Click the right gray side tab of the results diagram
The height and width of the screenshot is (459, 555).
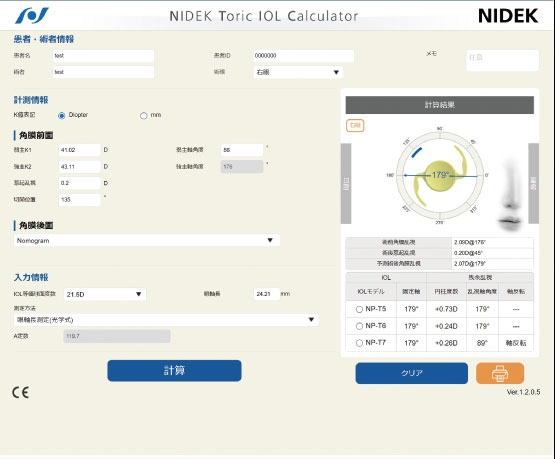[533, 183]
